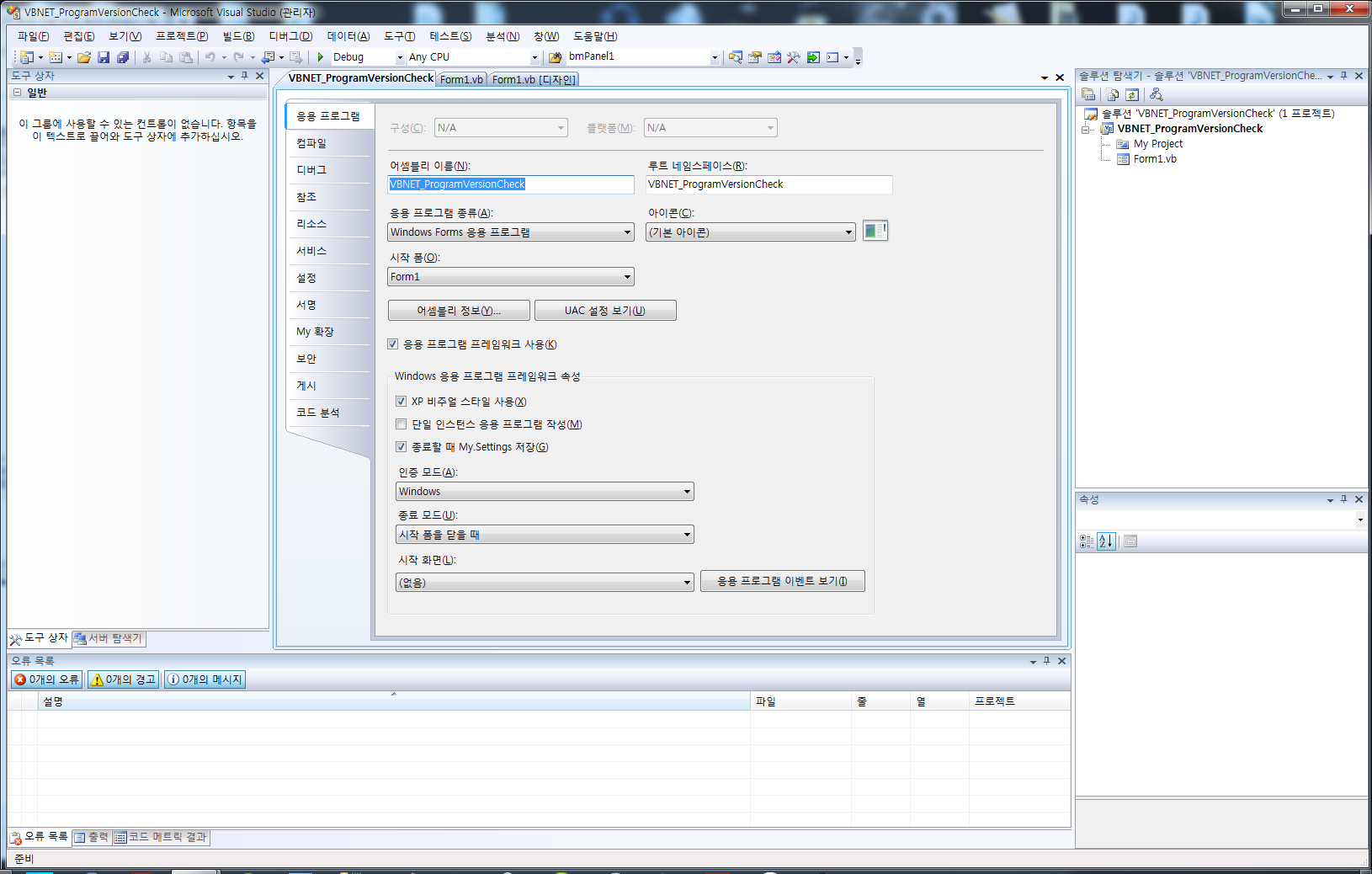Open the 도구(T) menu
1372x874 pixels.
pos(400,36)
